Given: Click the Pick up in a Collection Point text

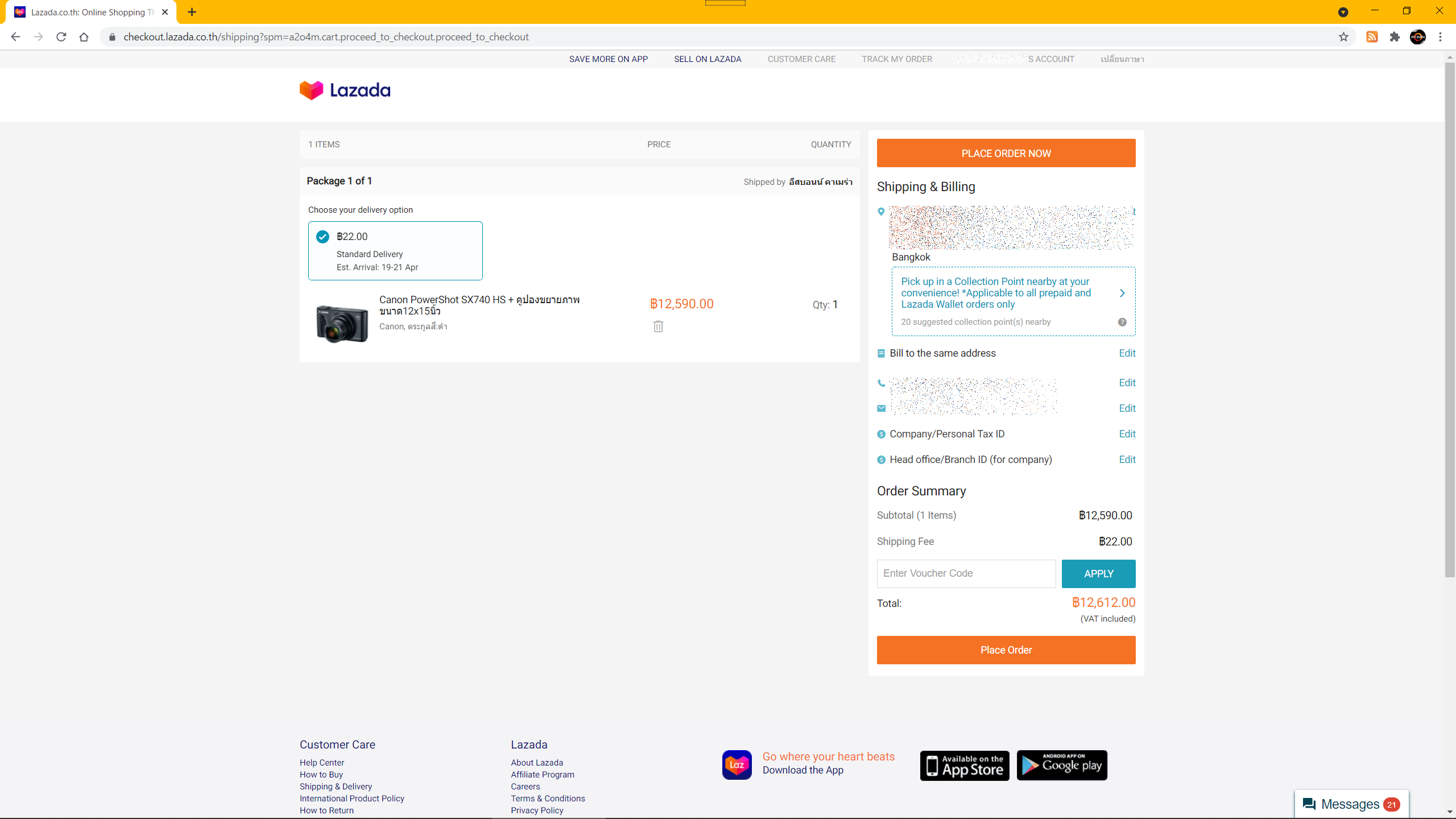Looking at the screenshot, I should (995, 293).
